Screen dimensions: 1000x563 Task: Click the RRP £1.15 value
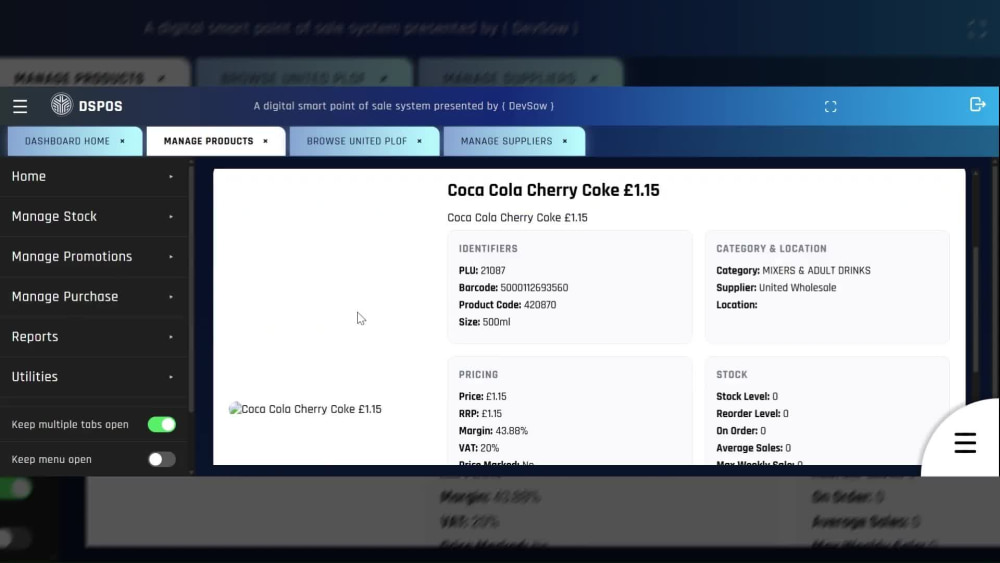pos(492,414)
